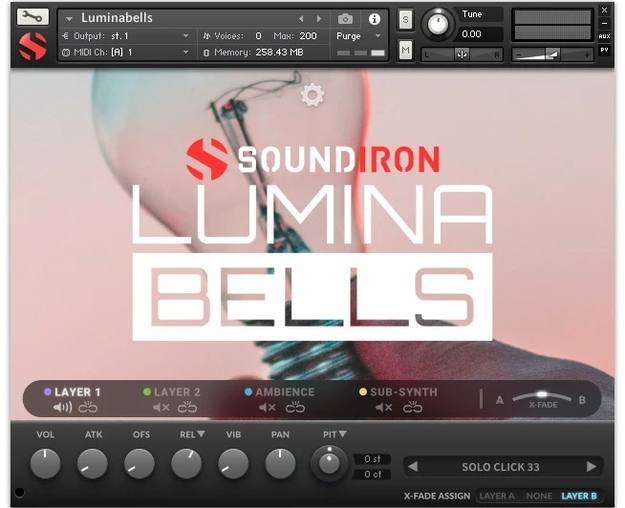Click the 0 st semitone field
This screenshot has width=625, height=508.
(x=372, y=459)
